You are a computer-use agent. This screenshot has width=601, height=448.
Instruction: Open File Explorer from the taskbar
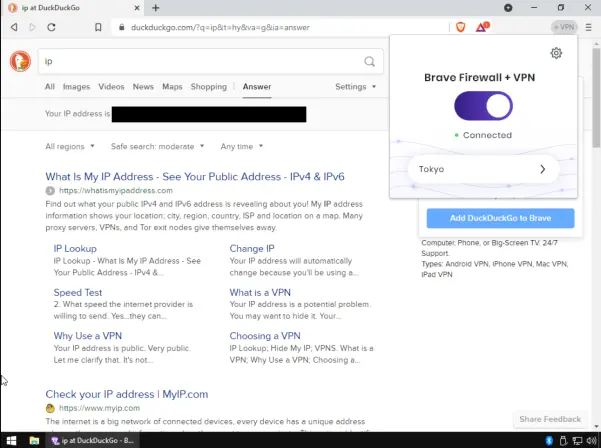coord(34,441)
